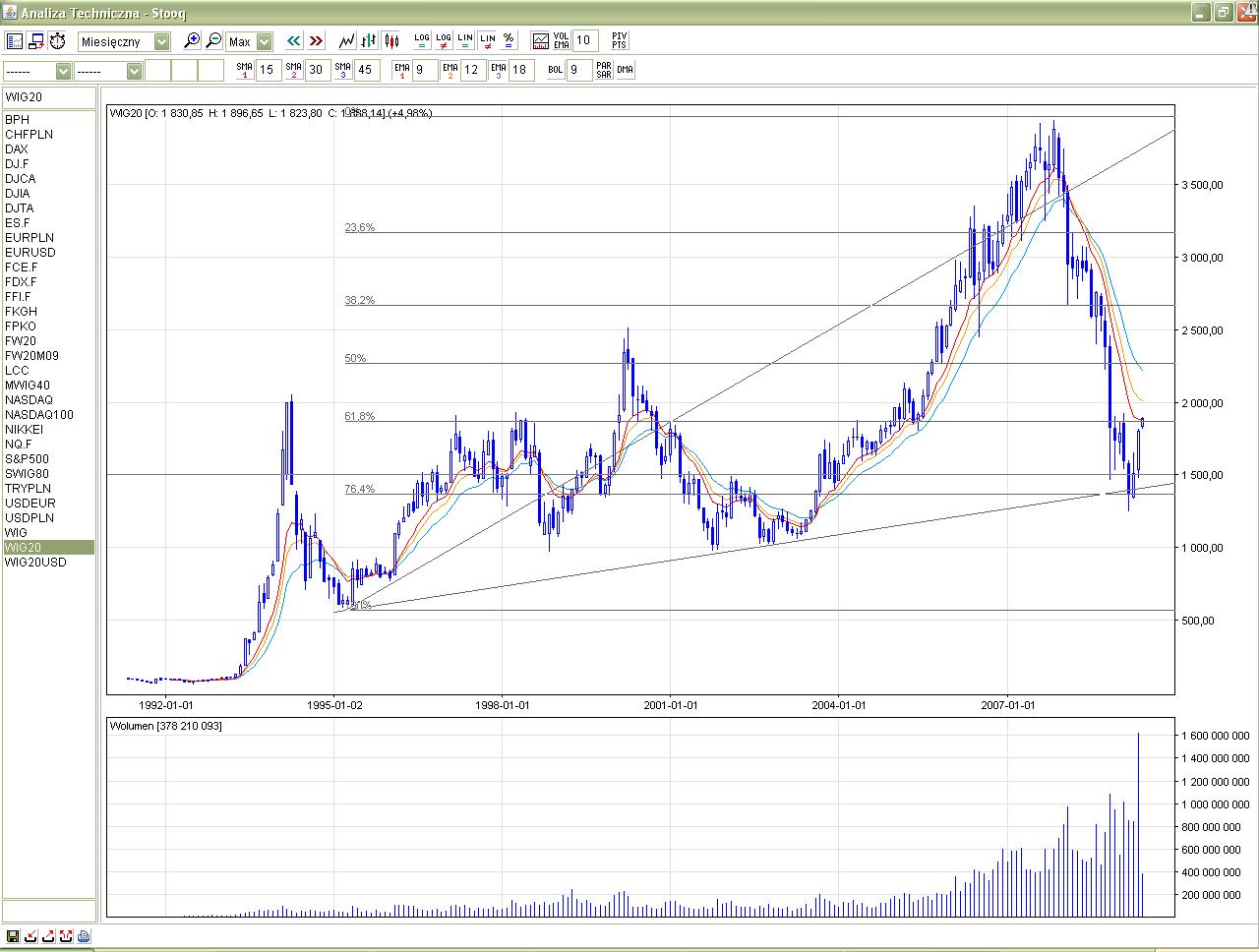
Task: Toggle the PAR SAR indicator
Action: 603,70
